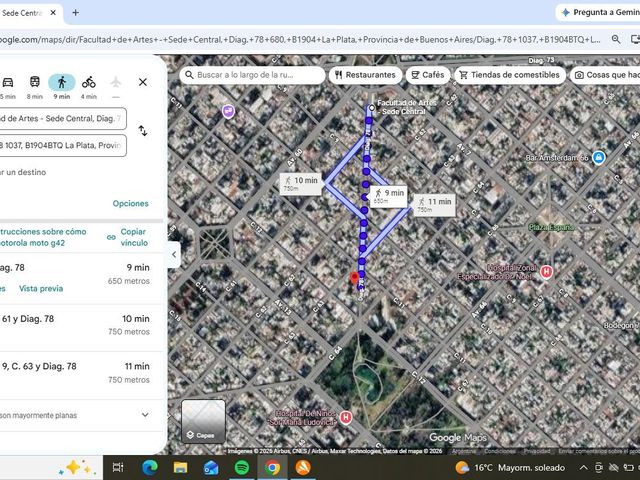Click the Plaza España label

[x=551, y=227]
